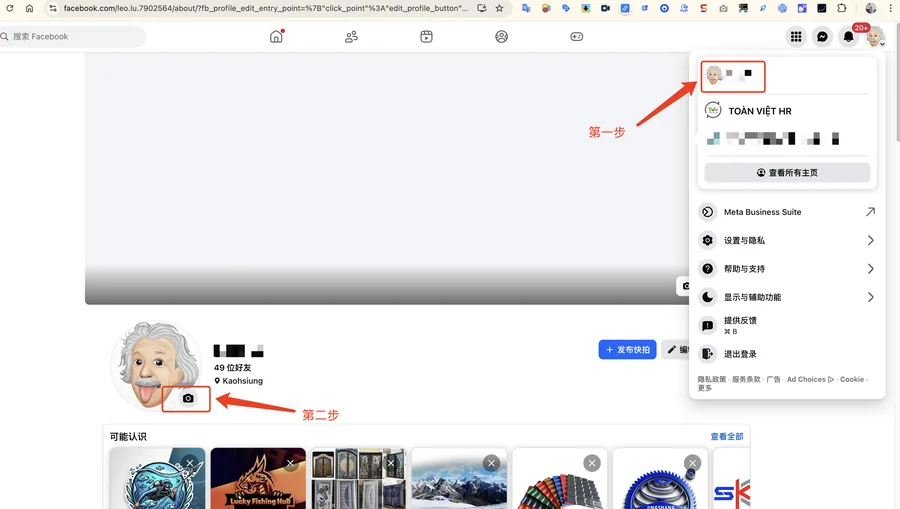This screenshot has height=509, width=900.
Task: Click the 发布快拍 button
Action: (x=627, y=349)
